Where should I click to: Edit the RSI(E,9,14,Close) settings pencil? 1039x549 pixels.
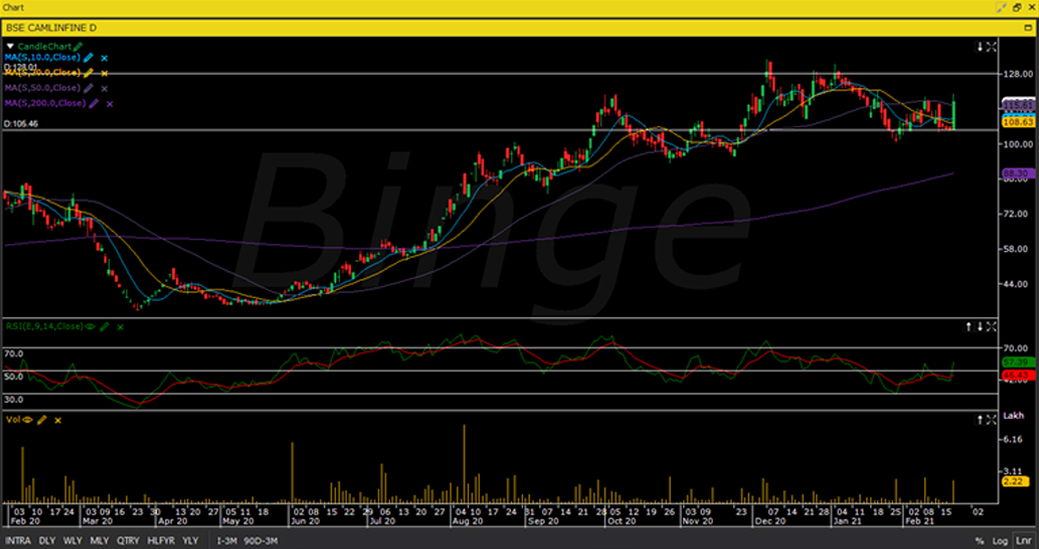tap(105, 326)
